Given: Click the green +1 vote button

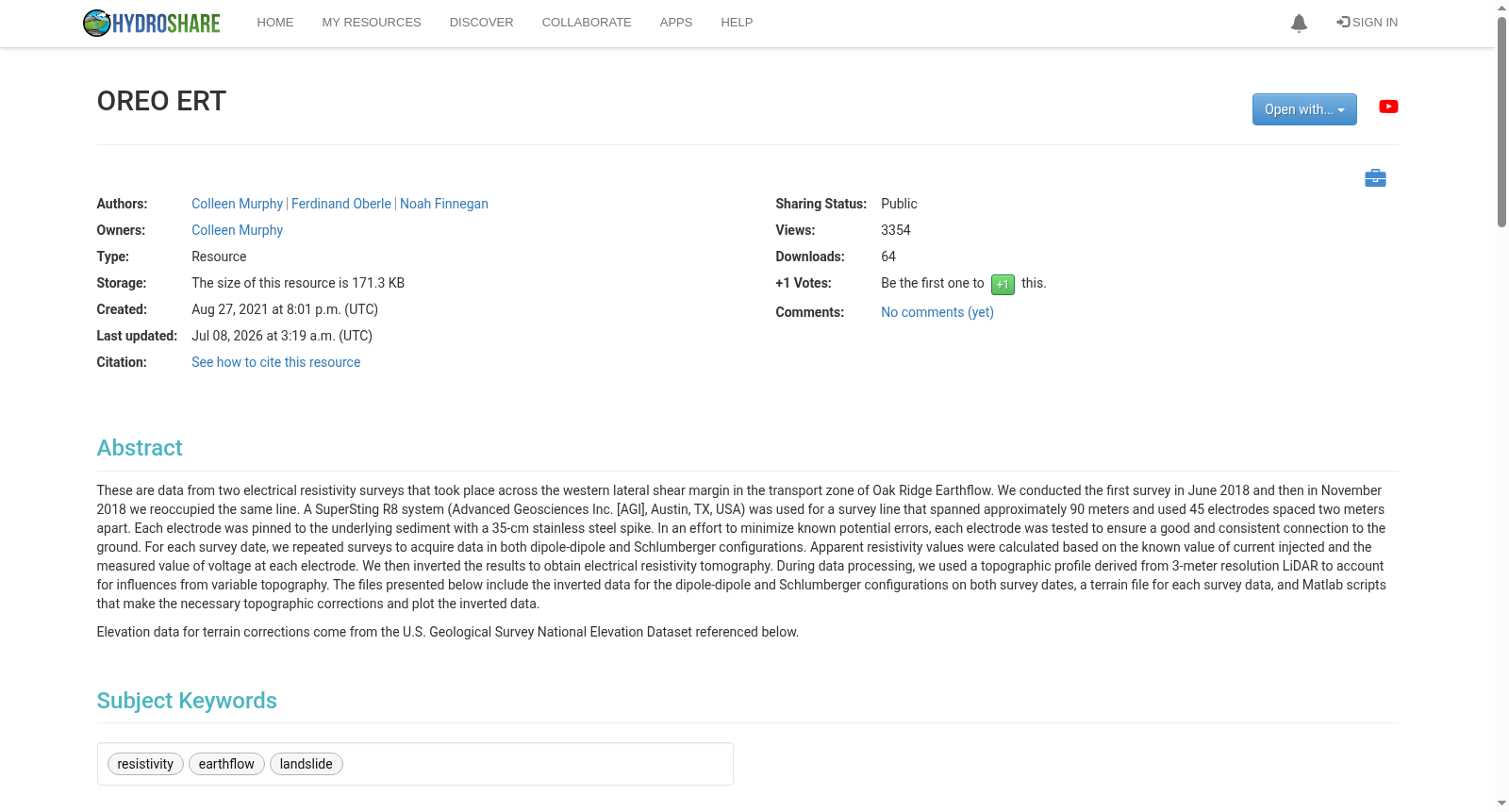Looking at the screenshot, I should 1003,284.
